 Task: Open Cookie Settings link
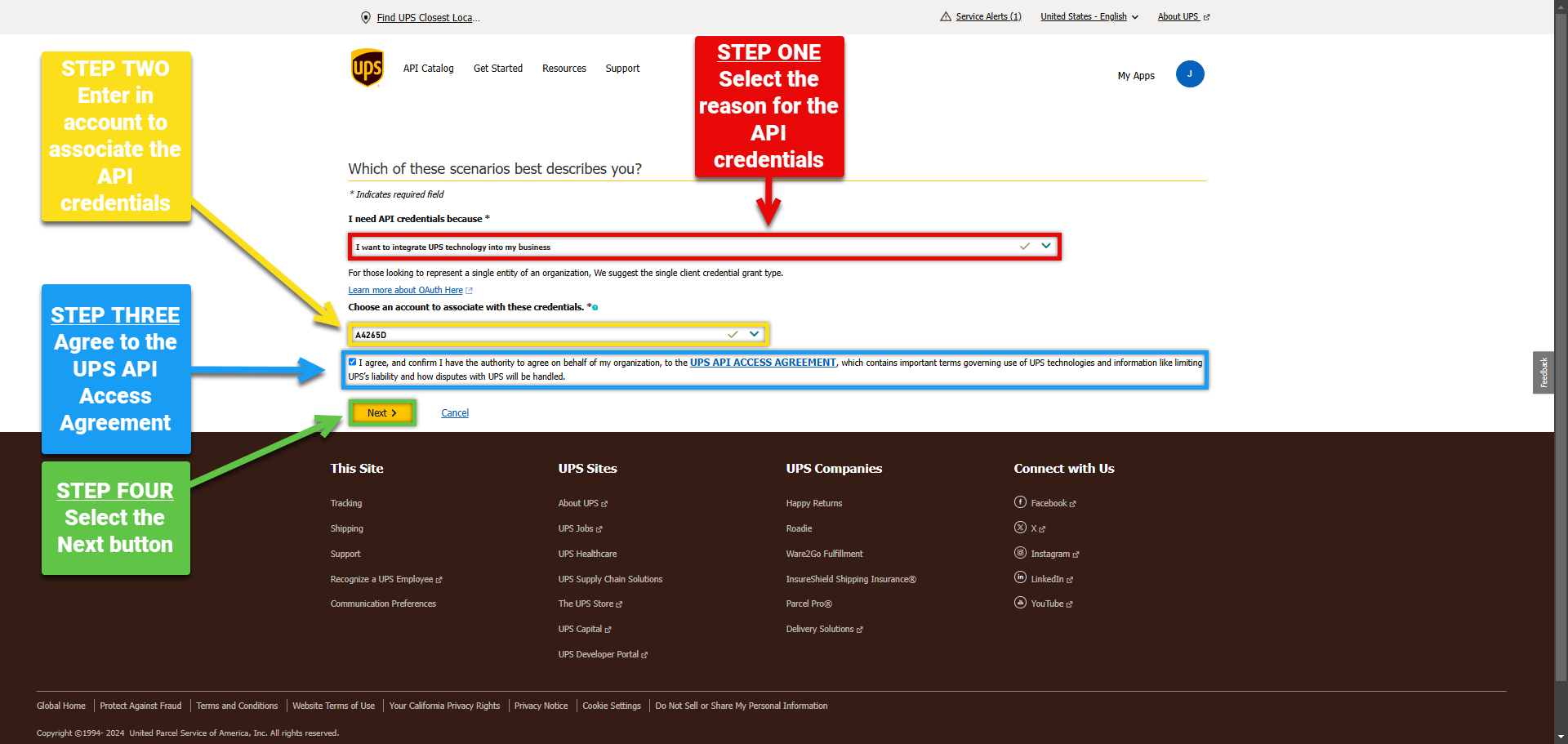[x=612, y=706]
